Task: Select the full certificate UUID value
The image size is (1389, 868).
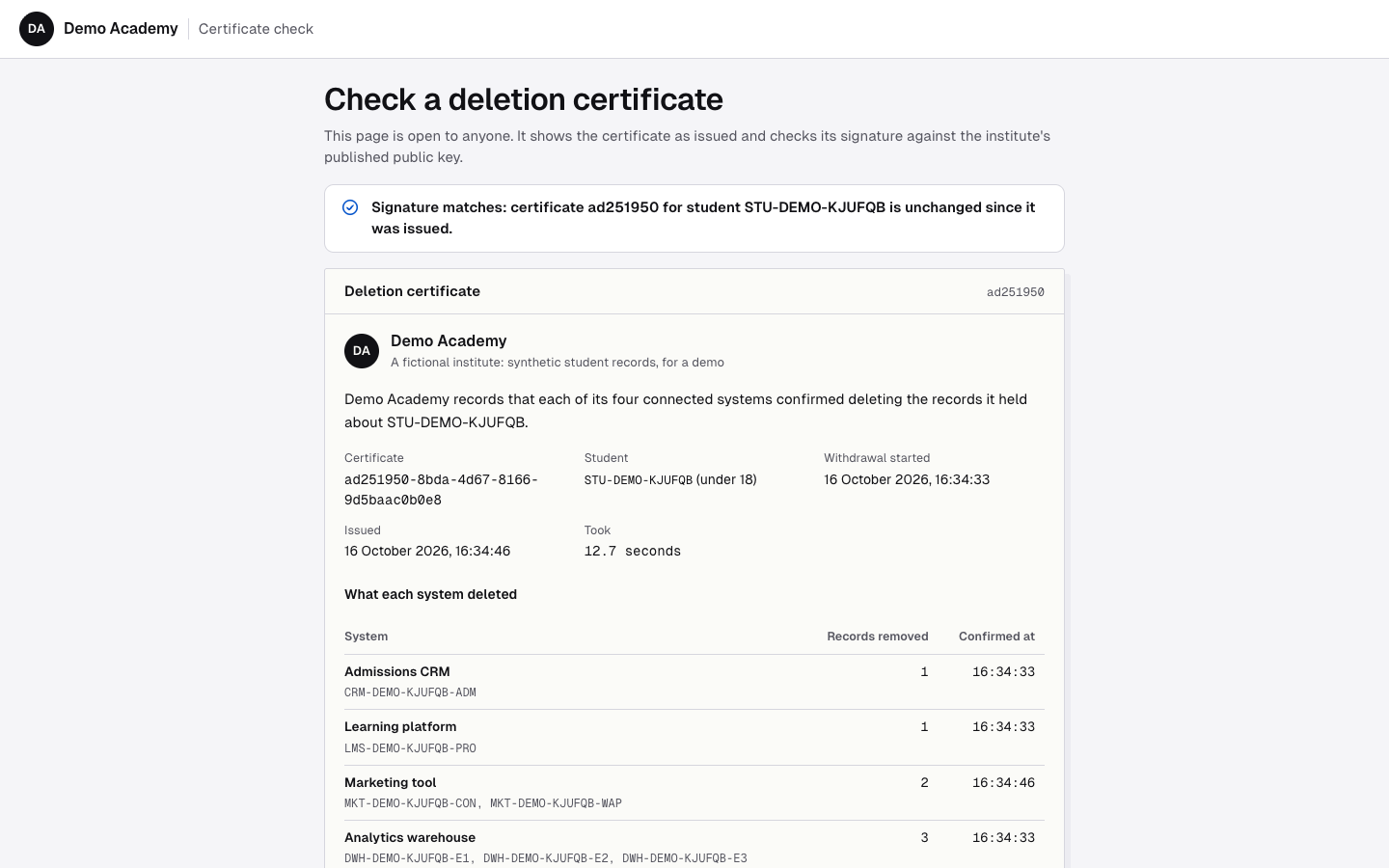Action: point(441,490)
